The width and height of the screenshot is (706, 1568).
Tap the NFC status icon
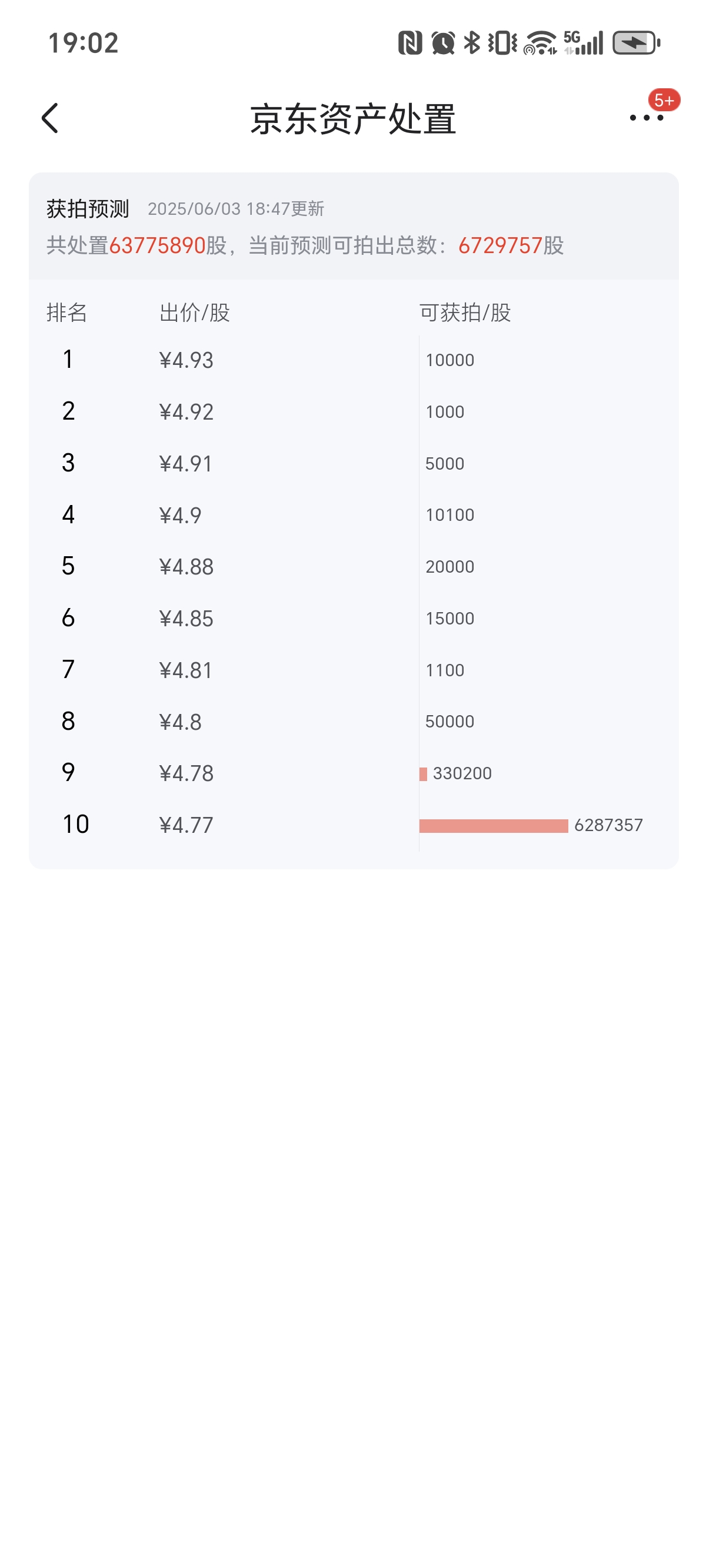tap(409, 43)
